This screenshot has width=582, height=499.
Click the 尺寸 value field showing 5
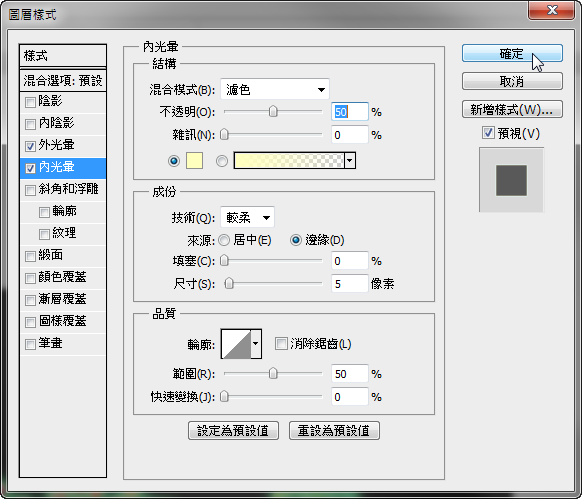(x=350, y=284)
